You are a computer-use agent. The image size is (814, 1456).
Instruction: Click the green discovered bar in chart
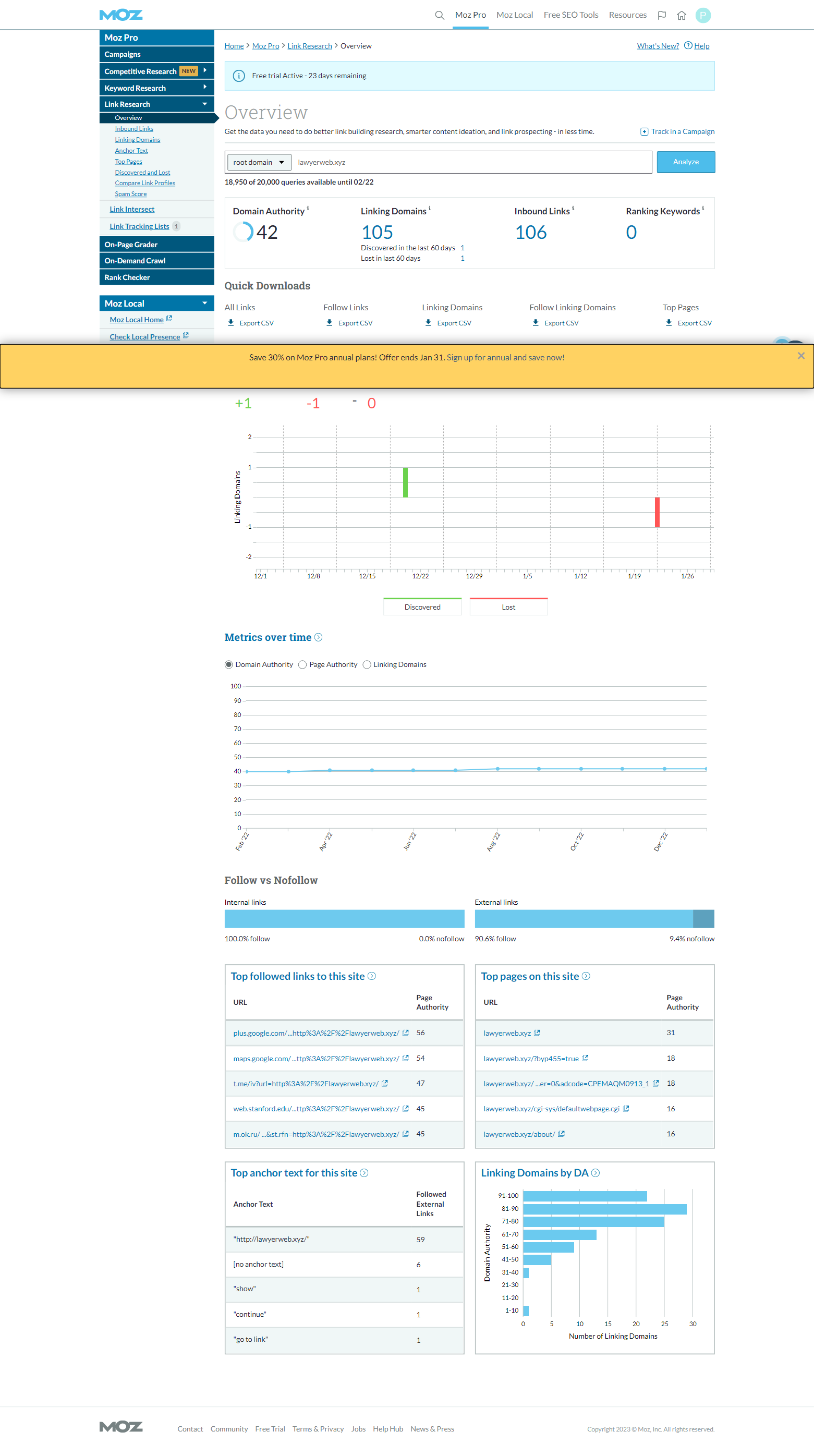(405, 482)
